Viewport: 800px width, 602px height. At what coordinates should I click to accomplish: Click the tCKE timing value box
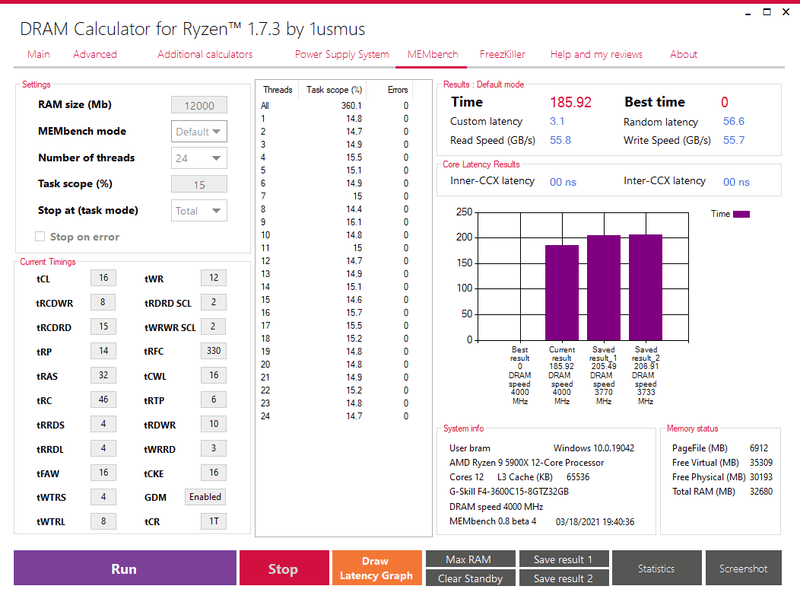(213, 472)
